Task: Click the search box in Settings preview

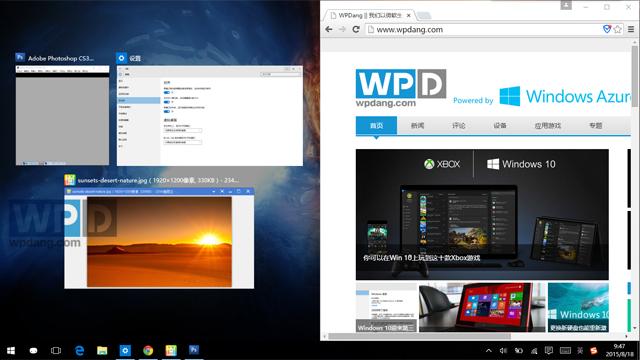Action: pos(280,74)
